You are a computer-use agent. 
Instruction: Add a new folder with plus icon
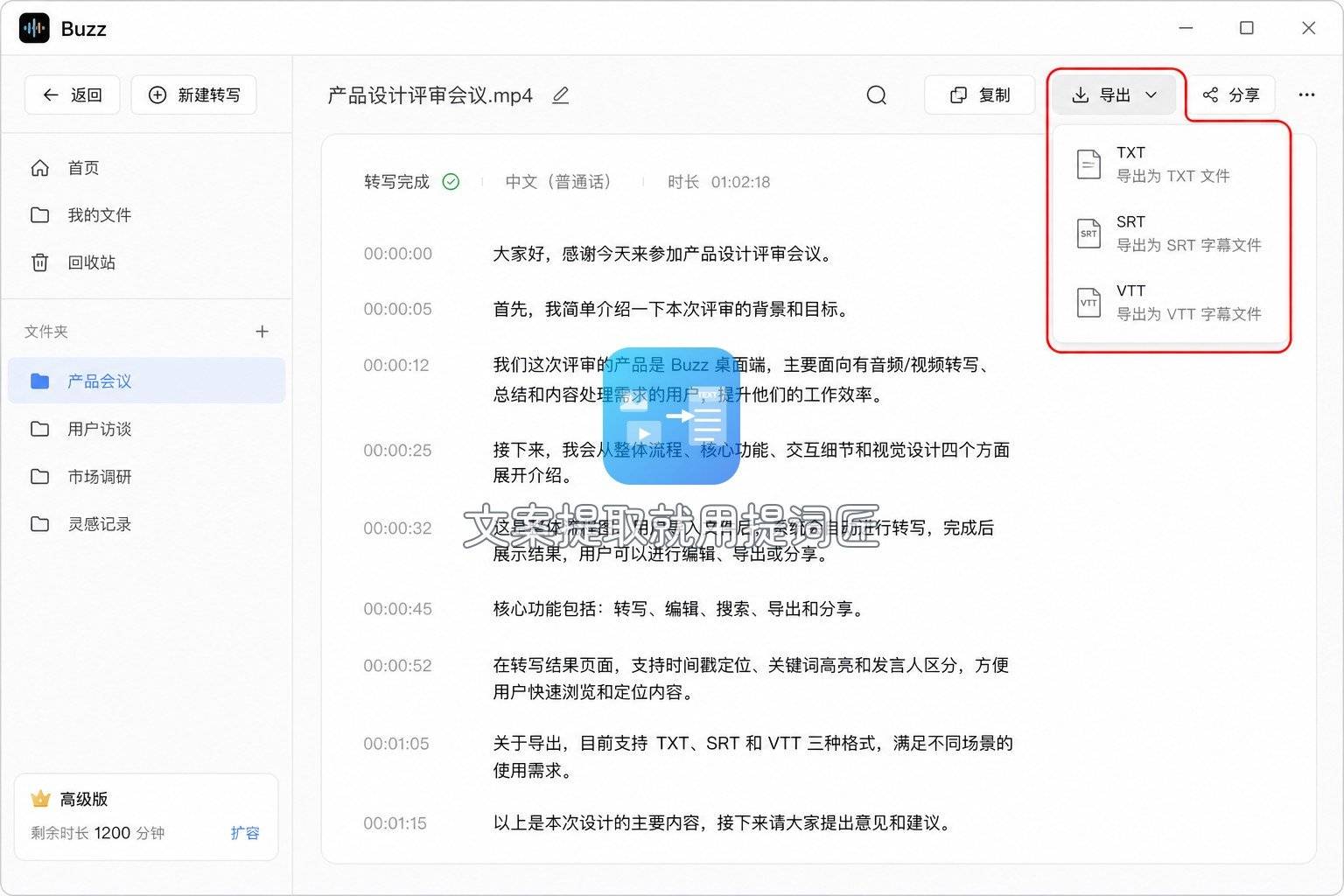click(262, 332)
